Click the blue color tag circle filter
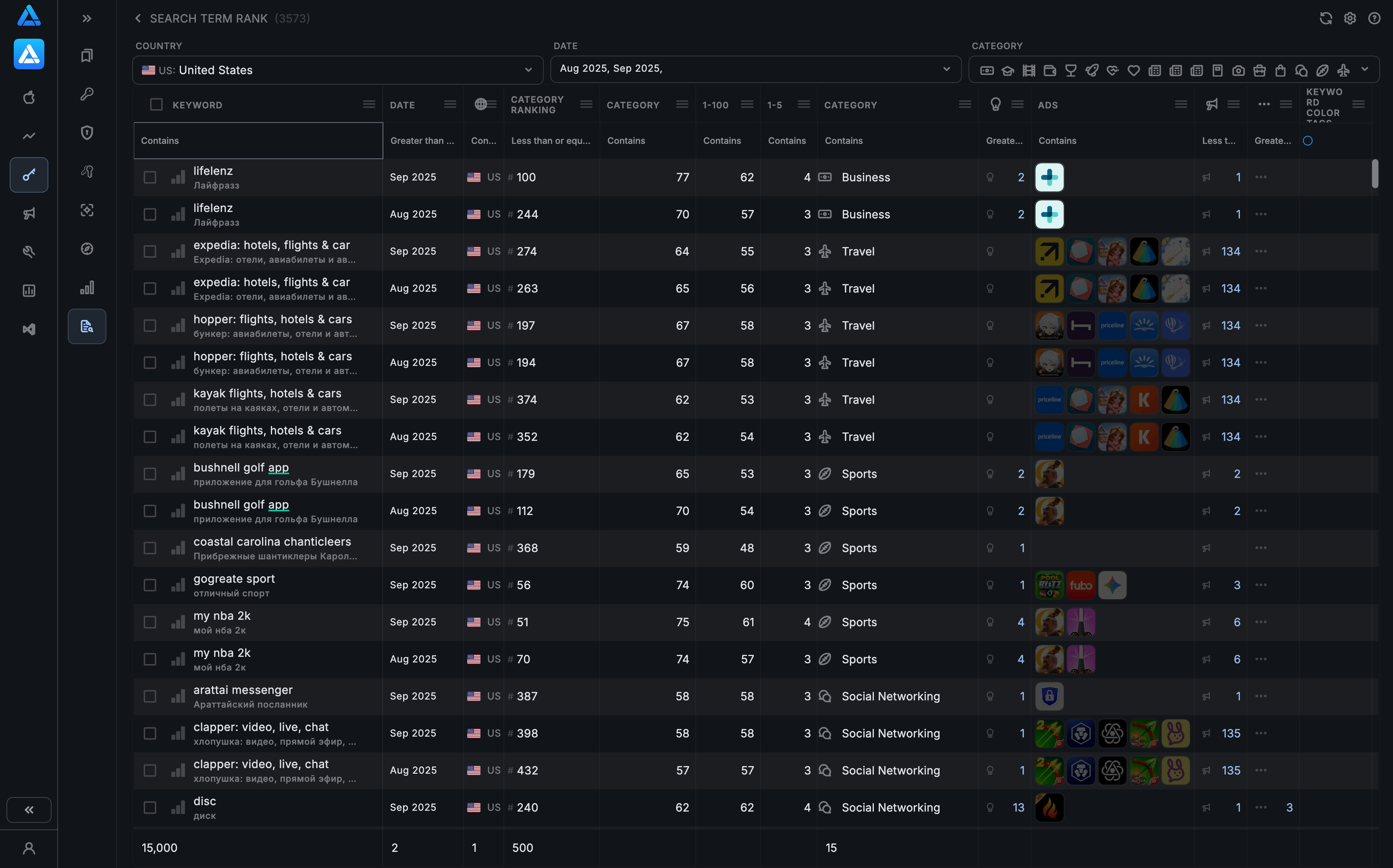Image resolution: width=1393 pixels, height=868 pixels. point(1308,141)
